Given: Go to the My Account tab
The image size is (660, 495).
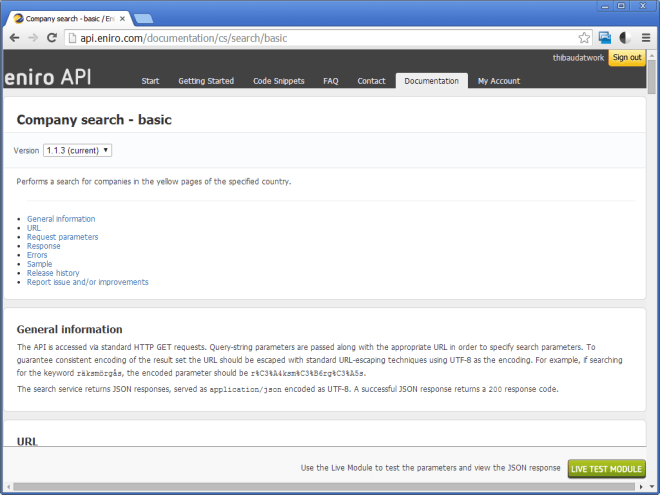Looking at the screenshot, I should point(498,81).
